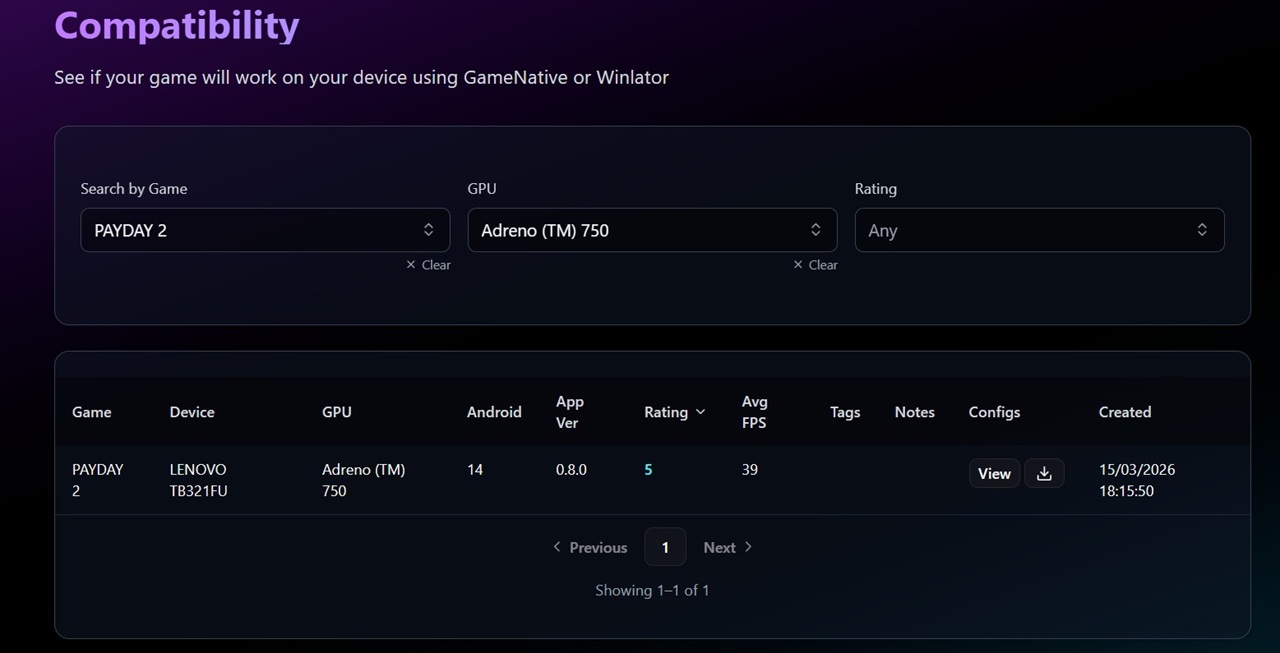Click the rating value 5
The width and height of the screenshot is (1280, 653).
coord(648,469)
